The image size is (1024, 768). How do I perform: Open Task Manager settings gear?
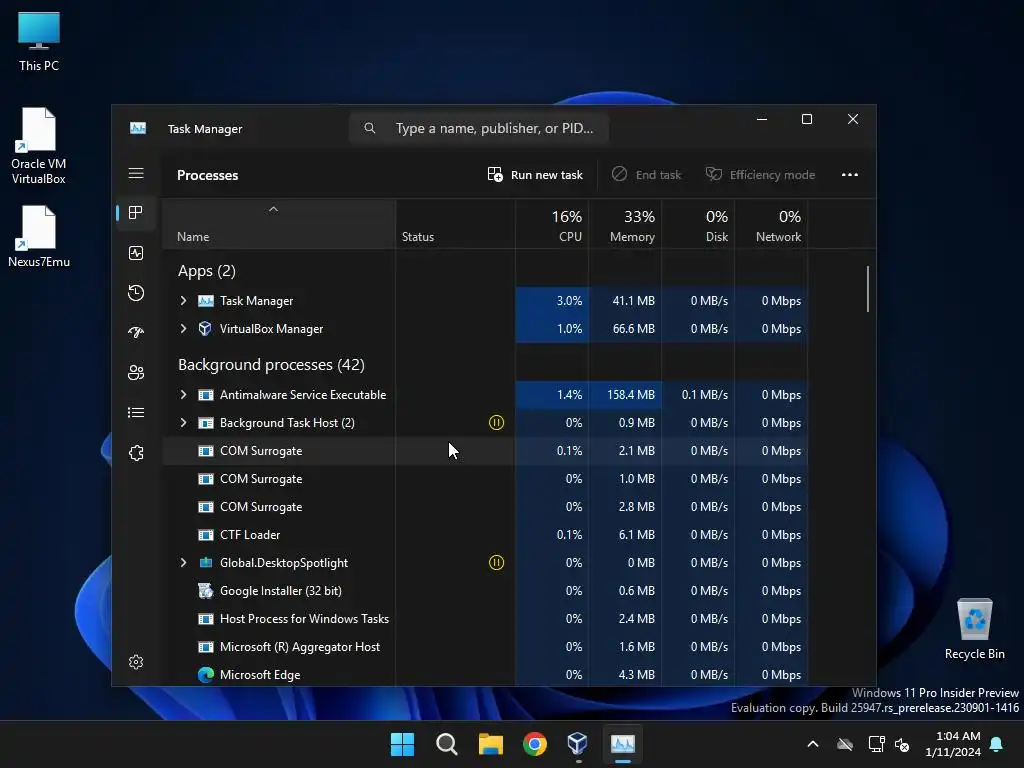click(x=136, y=662)
